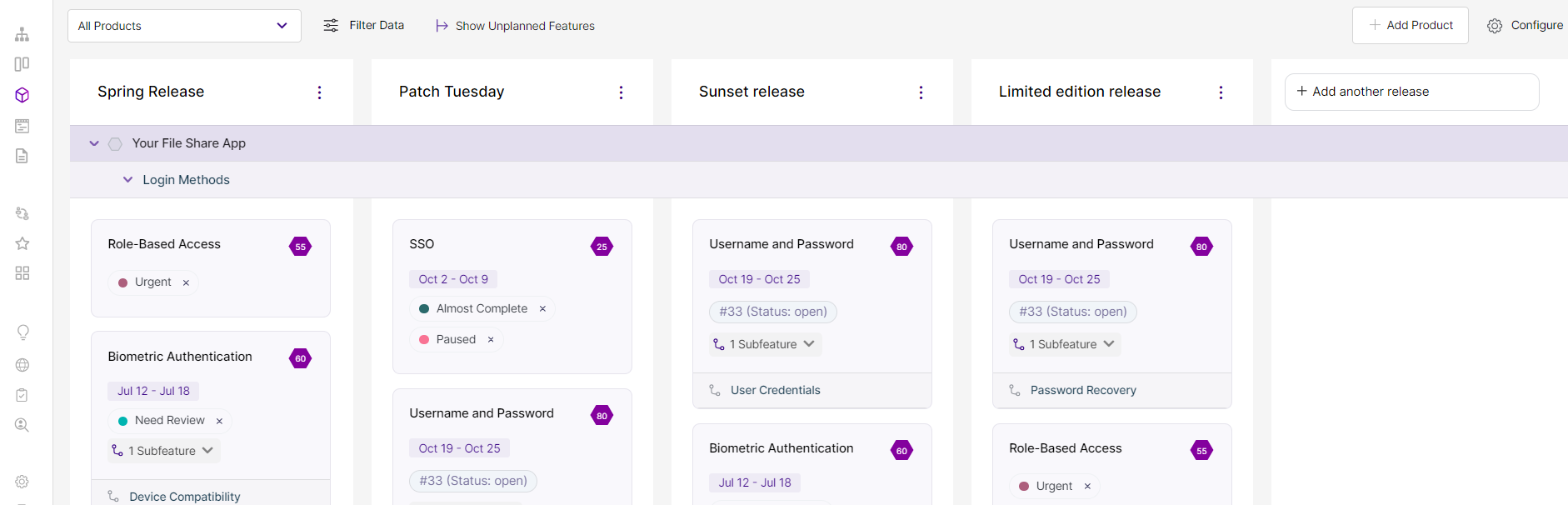The height and width of the screenshot is (505, 1568).
Task: Click the purple cube releases icon
Action: coord(22,95)
